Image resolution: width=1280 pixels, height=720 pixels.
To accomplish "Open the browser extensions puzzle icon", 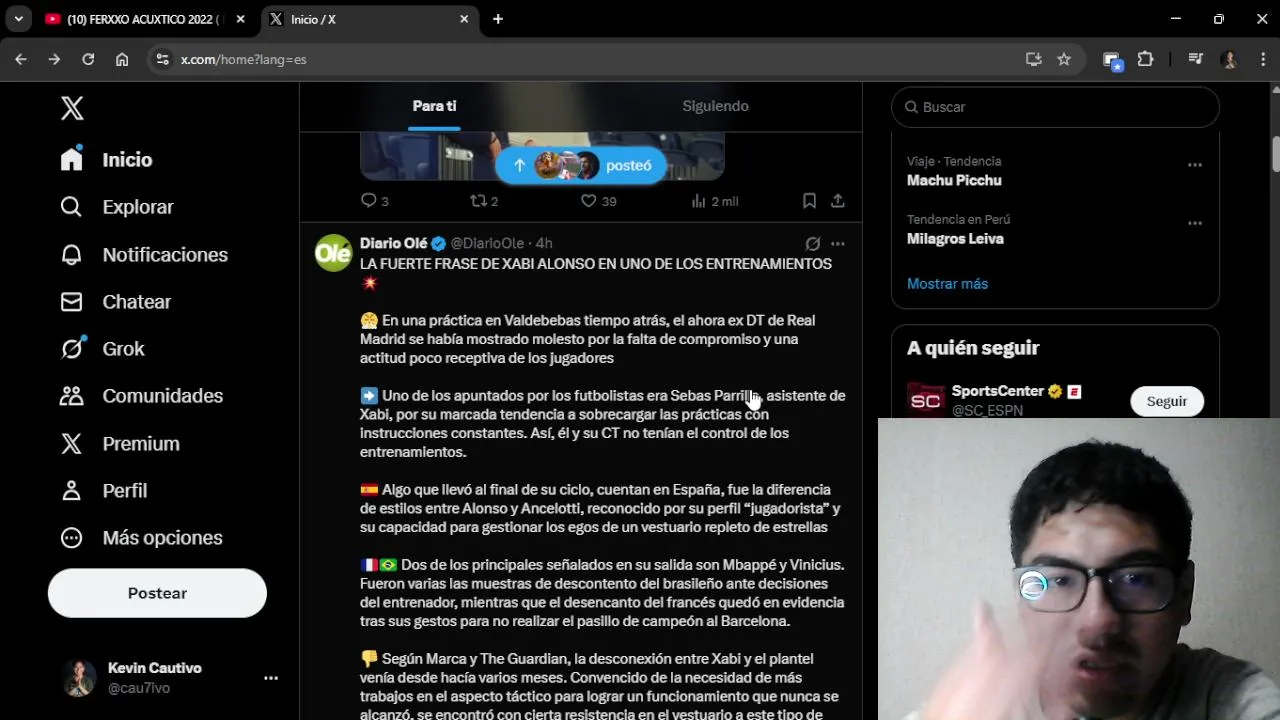I will tap(1146, 59).
